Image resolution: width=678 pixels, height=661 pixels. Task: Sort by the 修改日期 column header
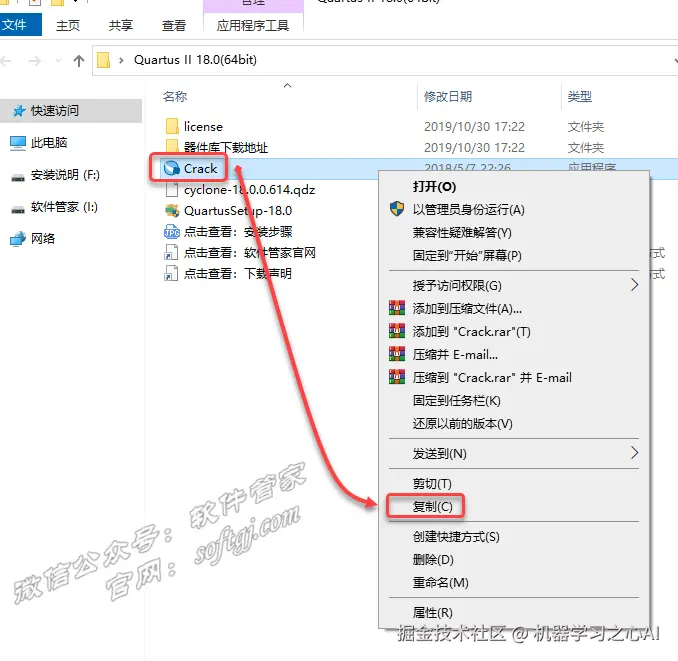tap(448, 96)
